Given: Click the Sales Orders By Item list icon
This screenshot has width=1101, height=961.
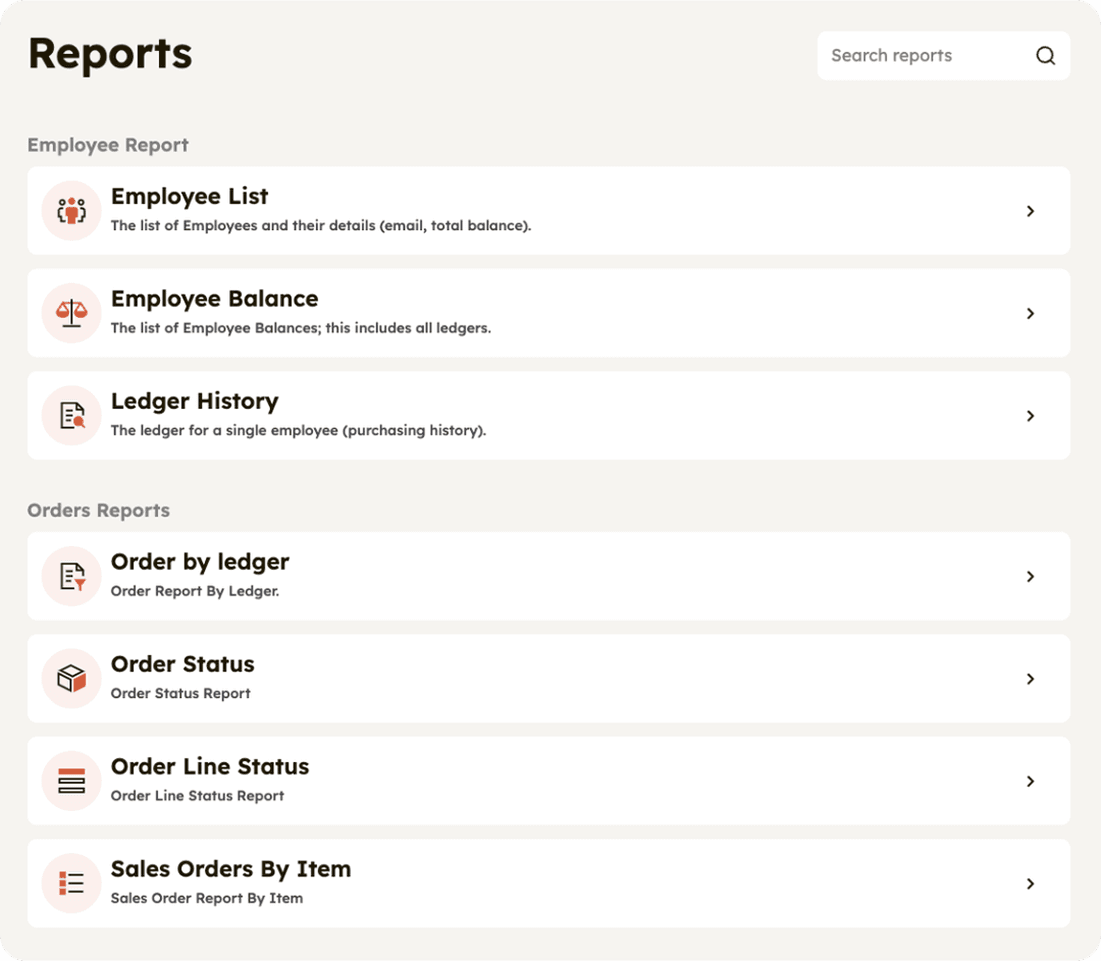Looking at the screenshot, I should coord(70,883).
